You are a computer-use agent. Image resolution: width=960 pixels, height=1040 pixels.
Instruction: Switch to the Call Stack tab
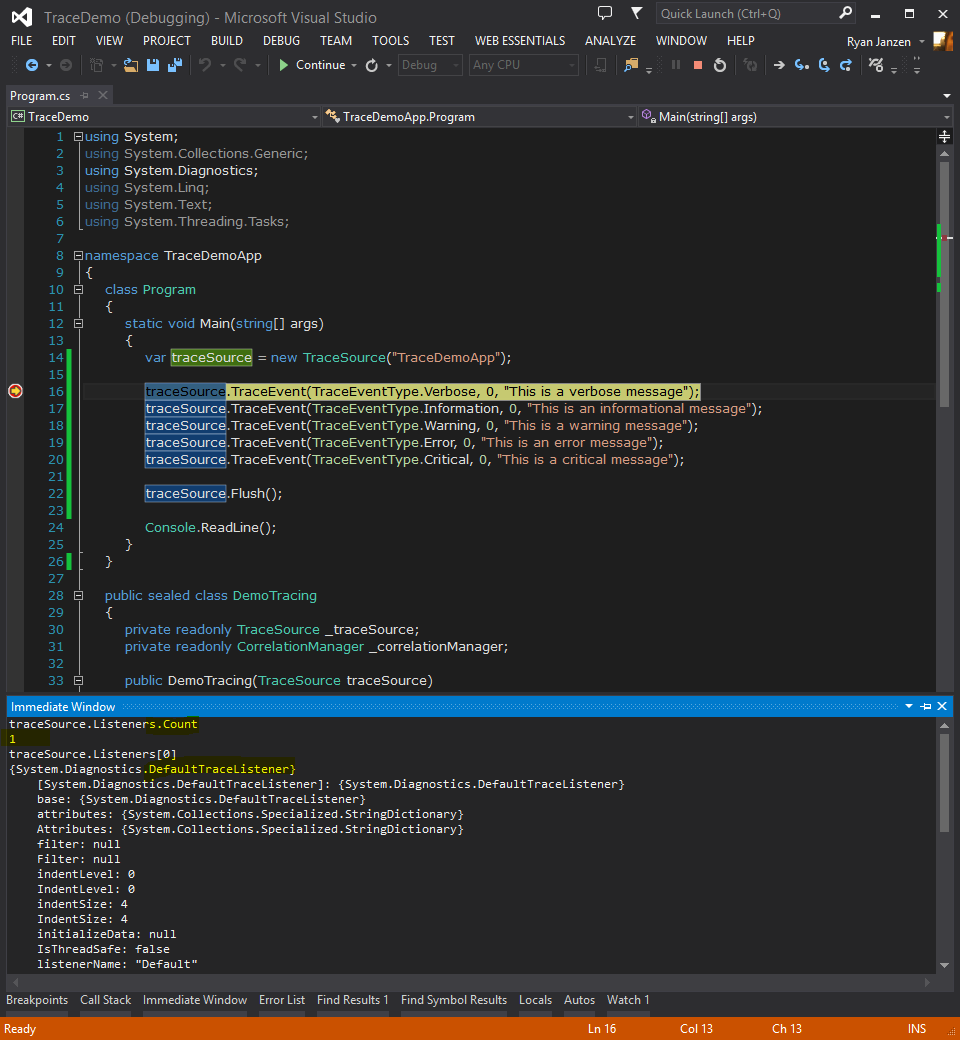[105, 1000]
